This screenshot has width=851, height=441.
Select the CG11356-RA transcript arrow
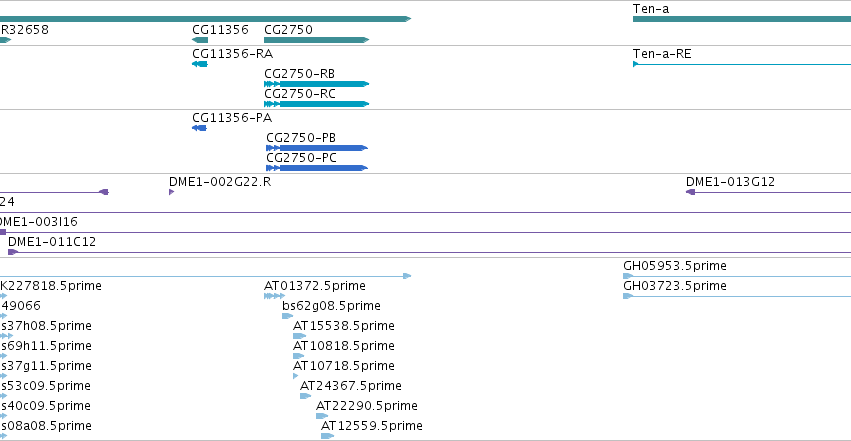pyautogui.click(x=200, y=64)
